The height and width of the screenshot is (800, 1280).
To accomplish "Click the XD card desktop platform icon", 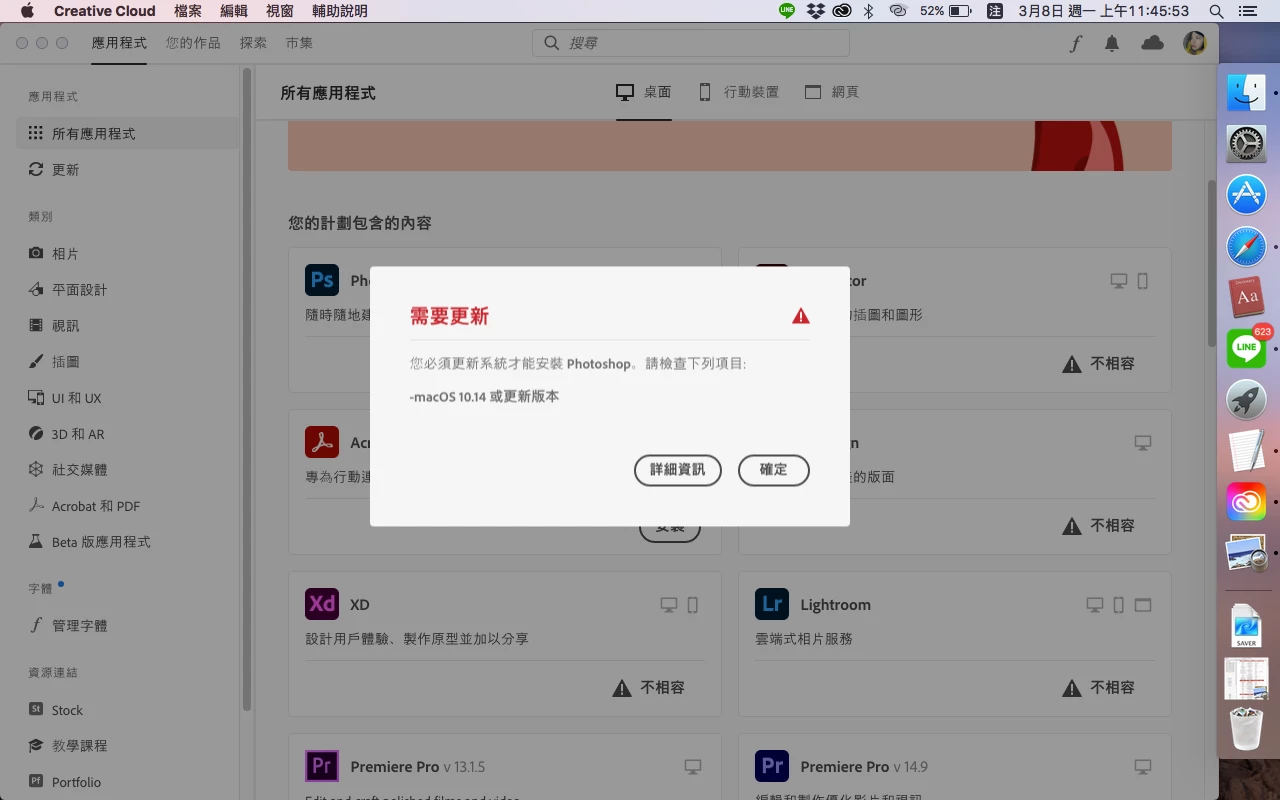I will (669, 605).
